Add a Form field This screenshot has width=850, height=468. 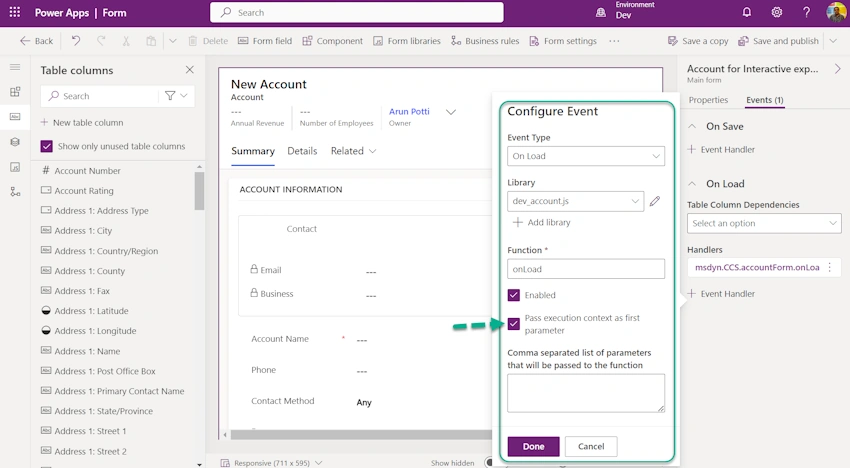tap(265, 41)
